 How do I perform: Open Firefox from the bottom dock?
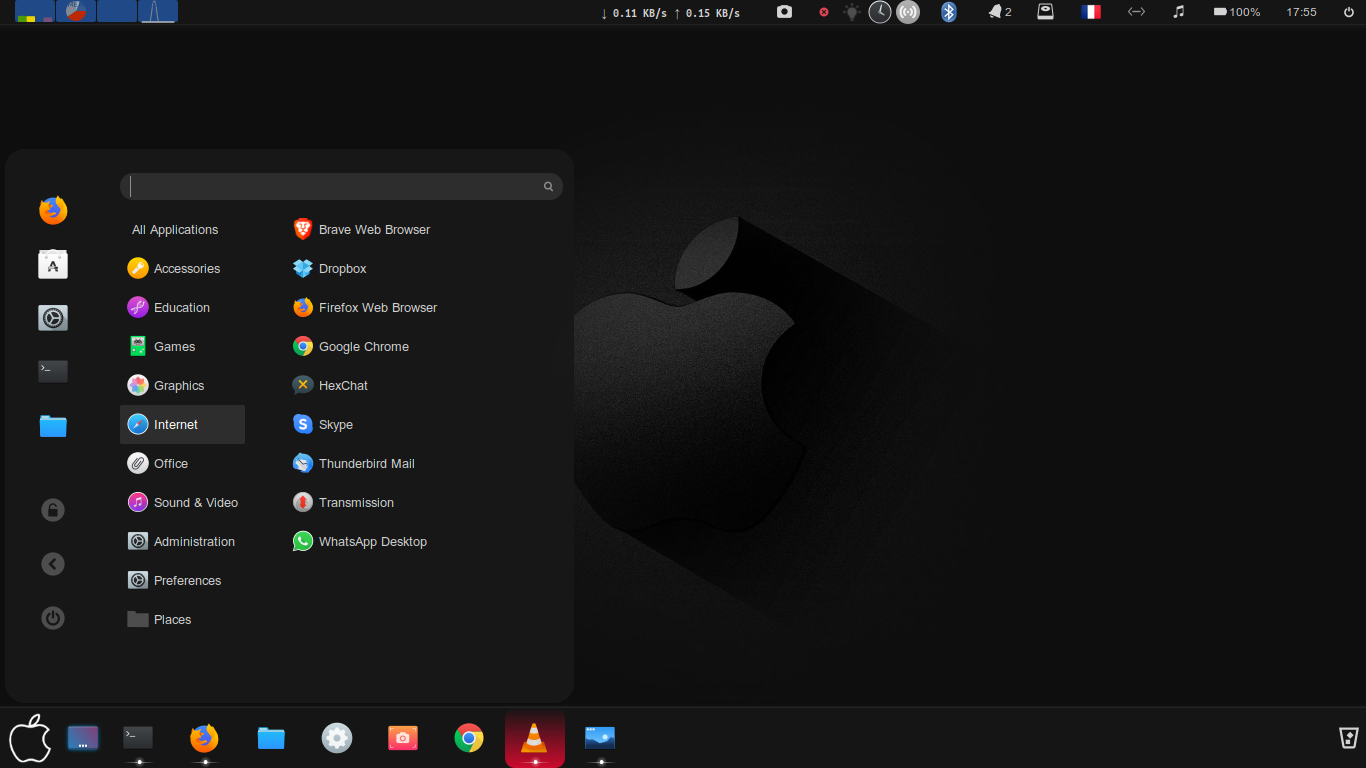[204, 738]
